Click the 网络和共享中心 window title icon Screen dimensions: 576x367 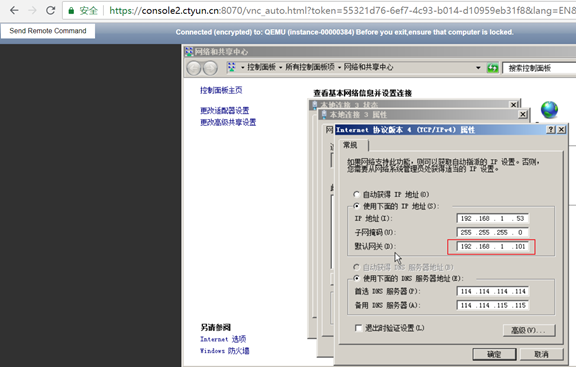pyautogui.click(x=189, y=51)
